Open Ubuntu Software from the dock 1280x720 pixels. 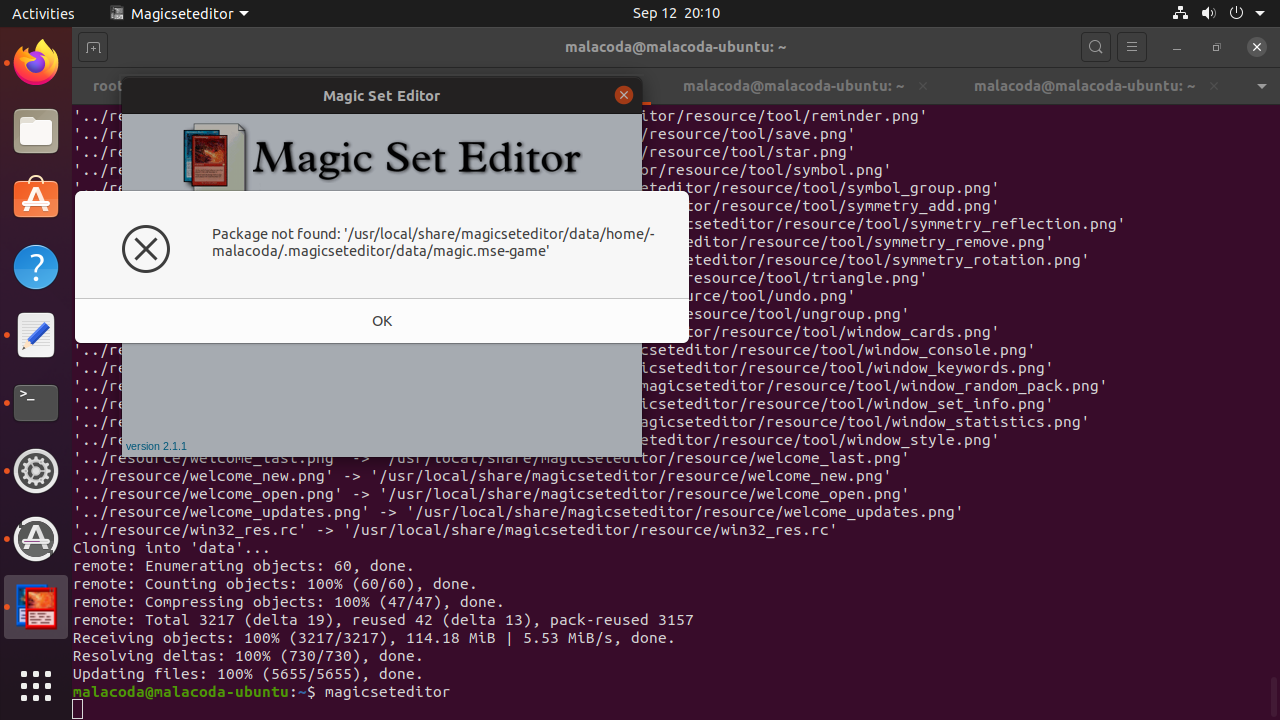36,199
